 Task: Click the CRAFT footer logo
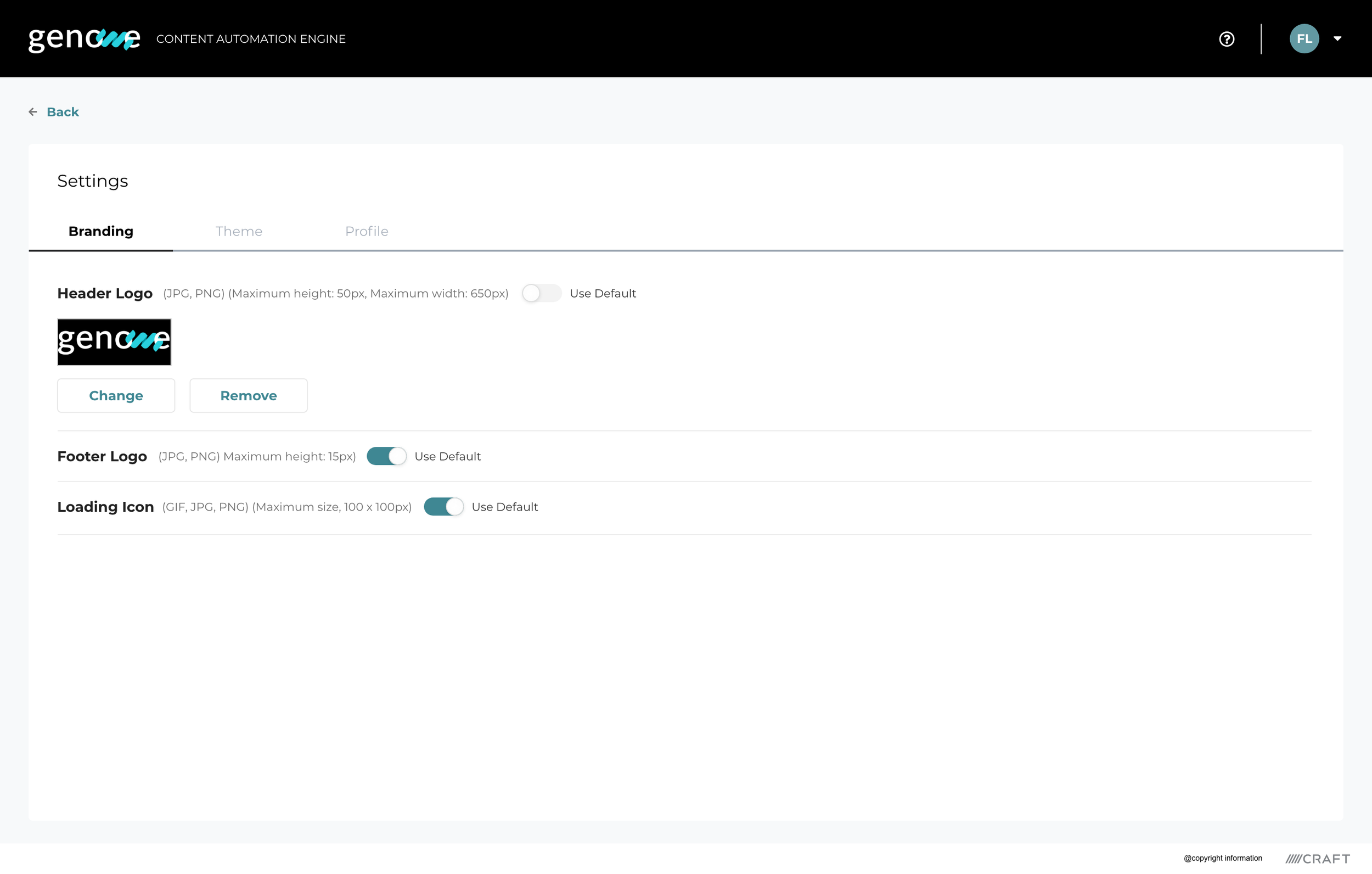pyautogui.click(x=1317, y=858)
